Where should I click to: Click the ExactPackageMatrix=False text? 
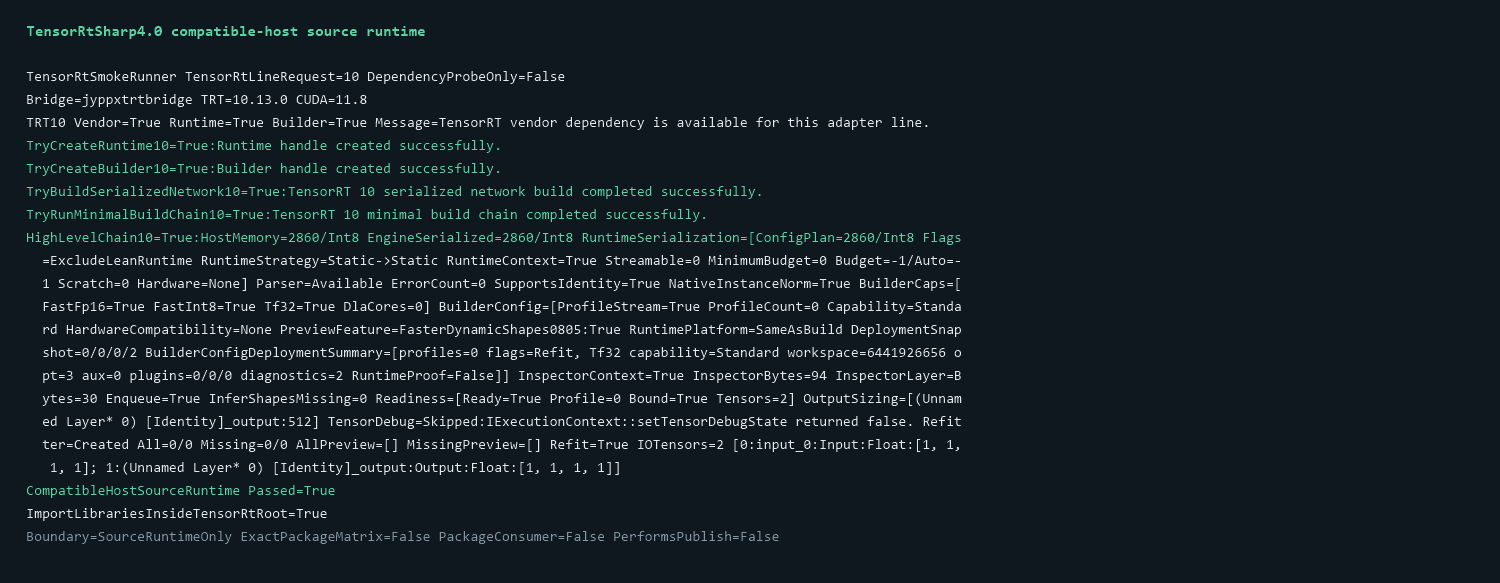point(335,537)
